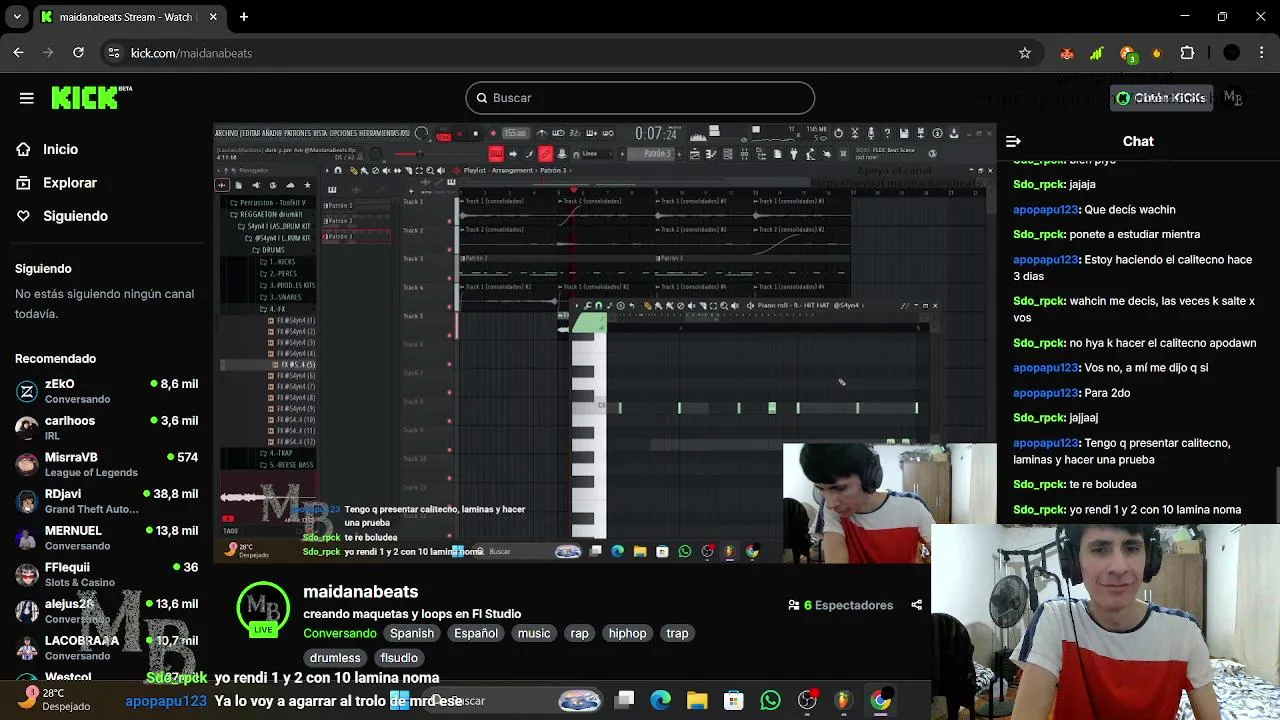Open the Chrome three-dot menu

1261,53
